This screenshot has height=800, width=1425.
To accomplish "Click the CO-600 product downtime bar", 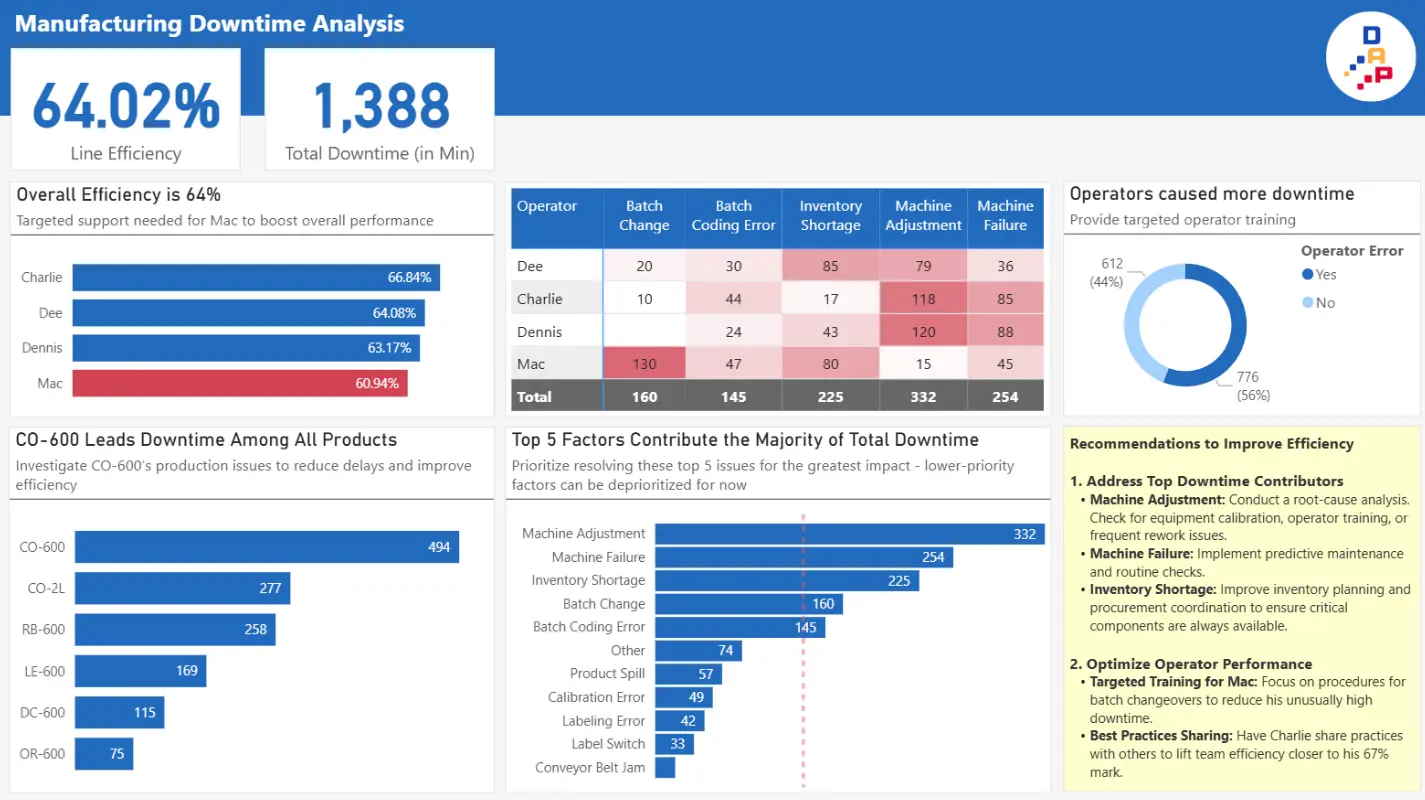I will [266, 547].
